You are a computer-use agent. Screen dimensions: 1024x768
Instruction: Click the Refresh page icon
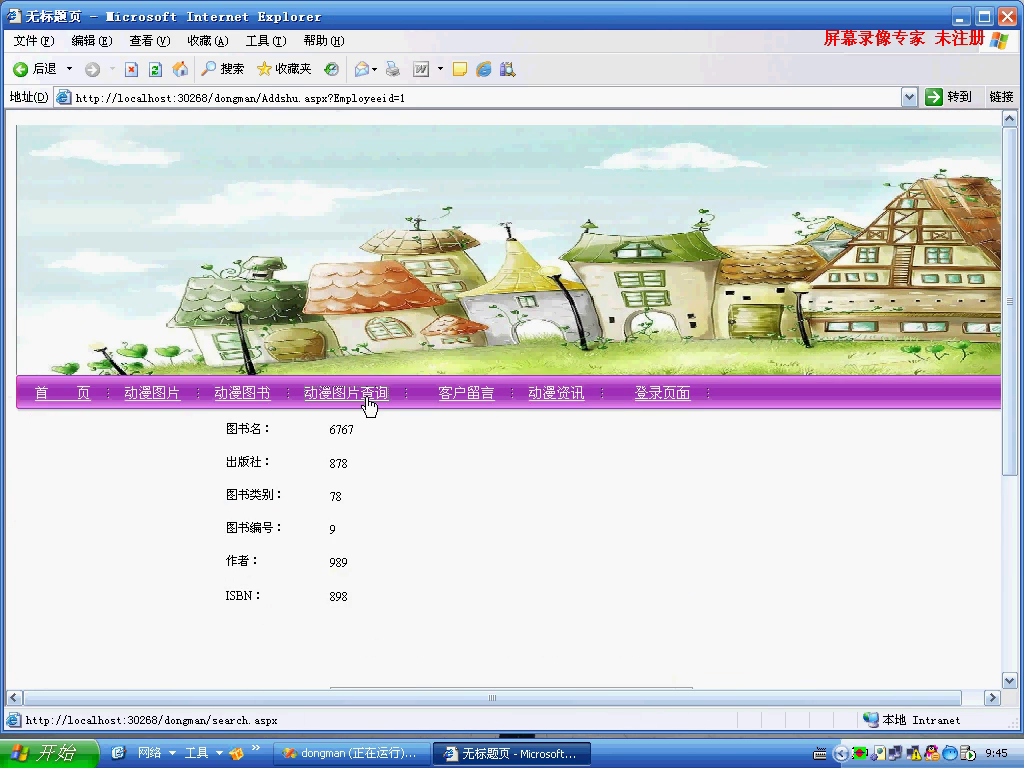click(x=155, y=69)
